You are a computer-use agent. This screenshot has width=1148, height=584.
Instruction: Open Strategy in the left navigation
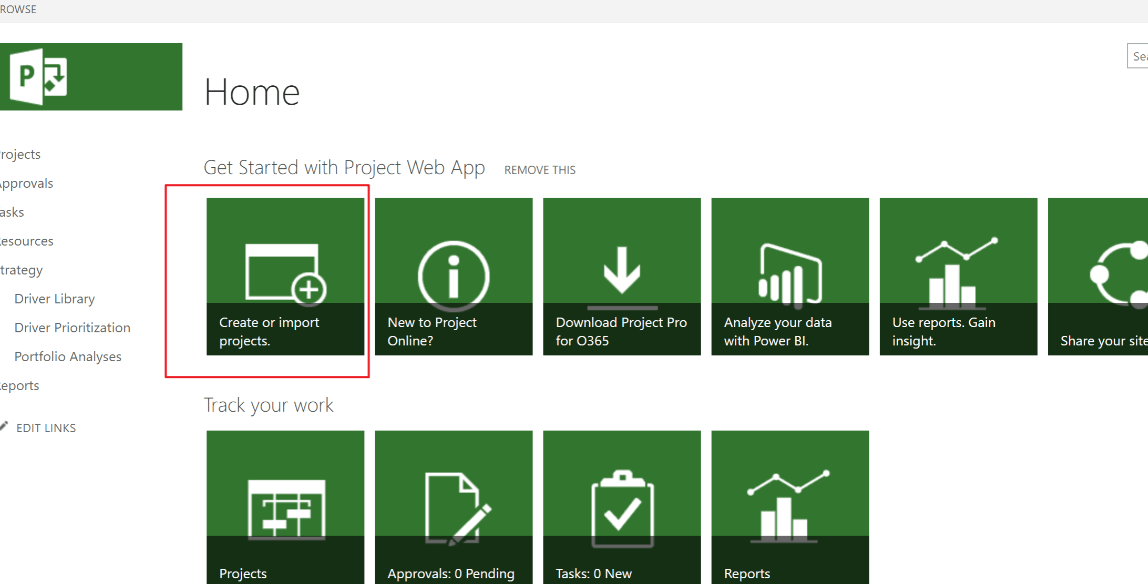coord(21,270)
